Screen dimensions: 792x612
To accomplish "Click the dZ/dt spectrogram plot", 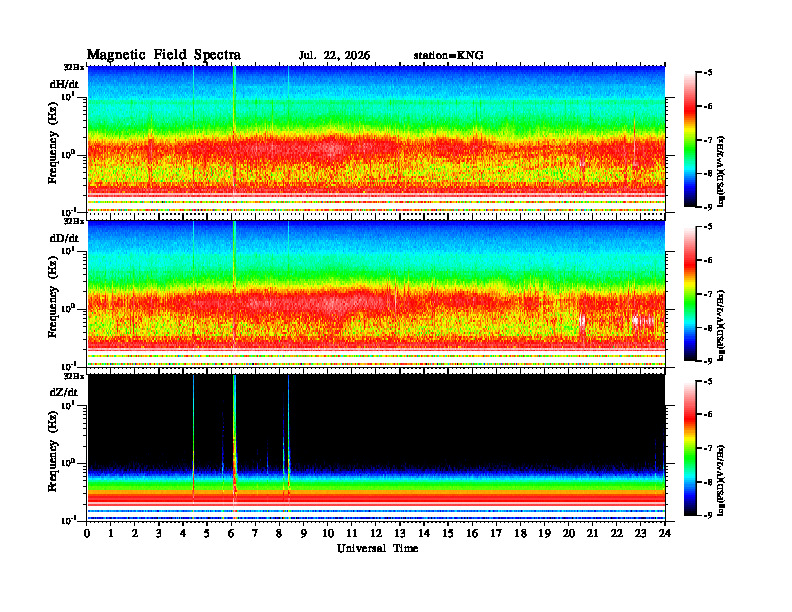I will coord(376,448).
